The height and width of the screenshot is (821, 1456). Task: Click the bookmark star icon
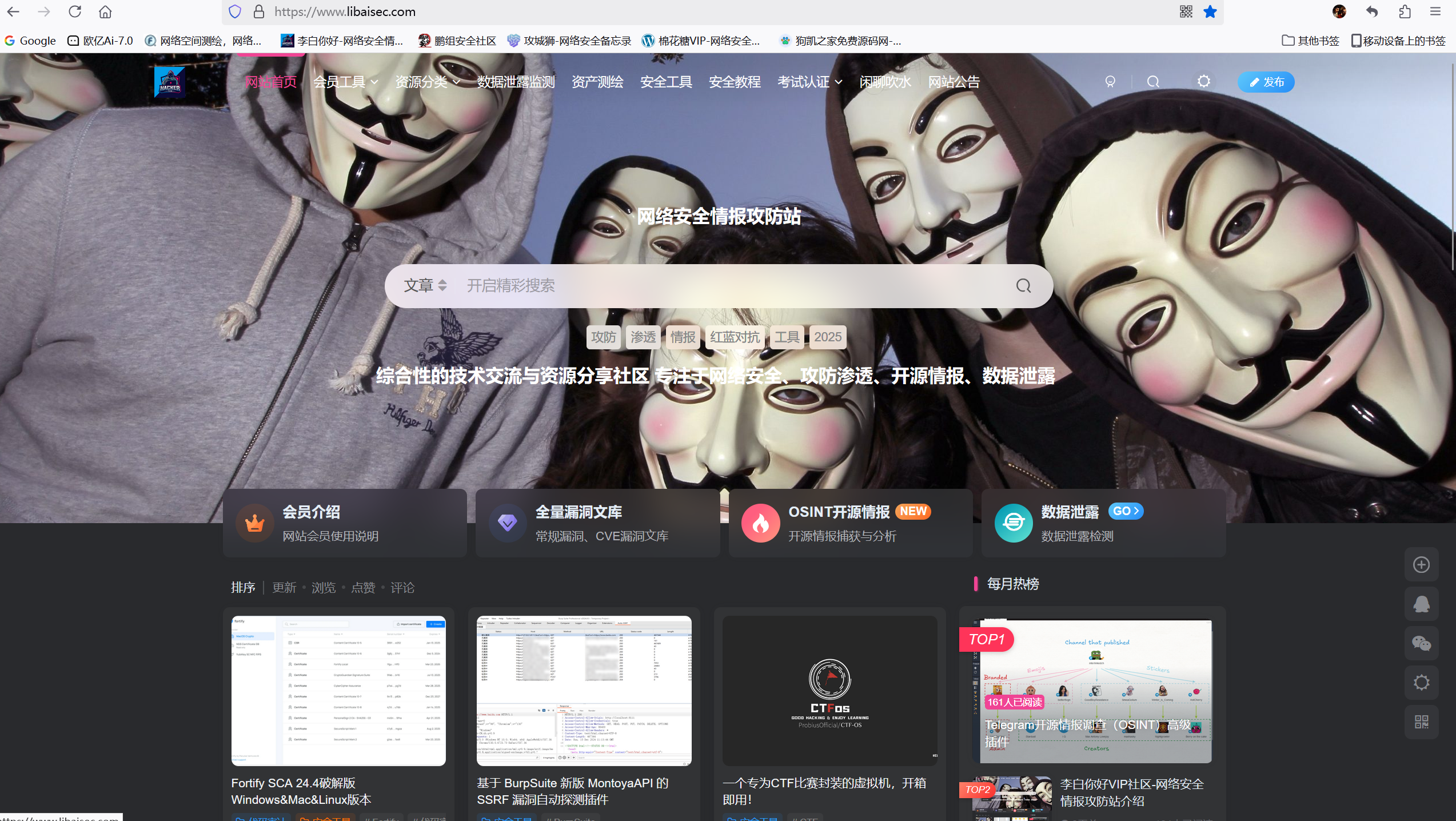(x=1210, y=11)
